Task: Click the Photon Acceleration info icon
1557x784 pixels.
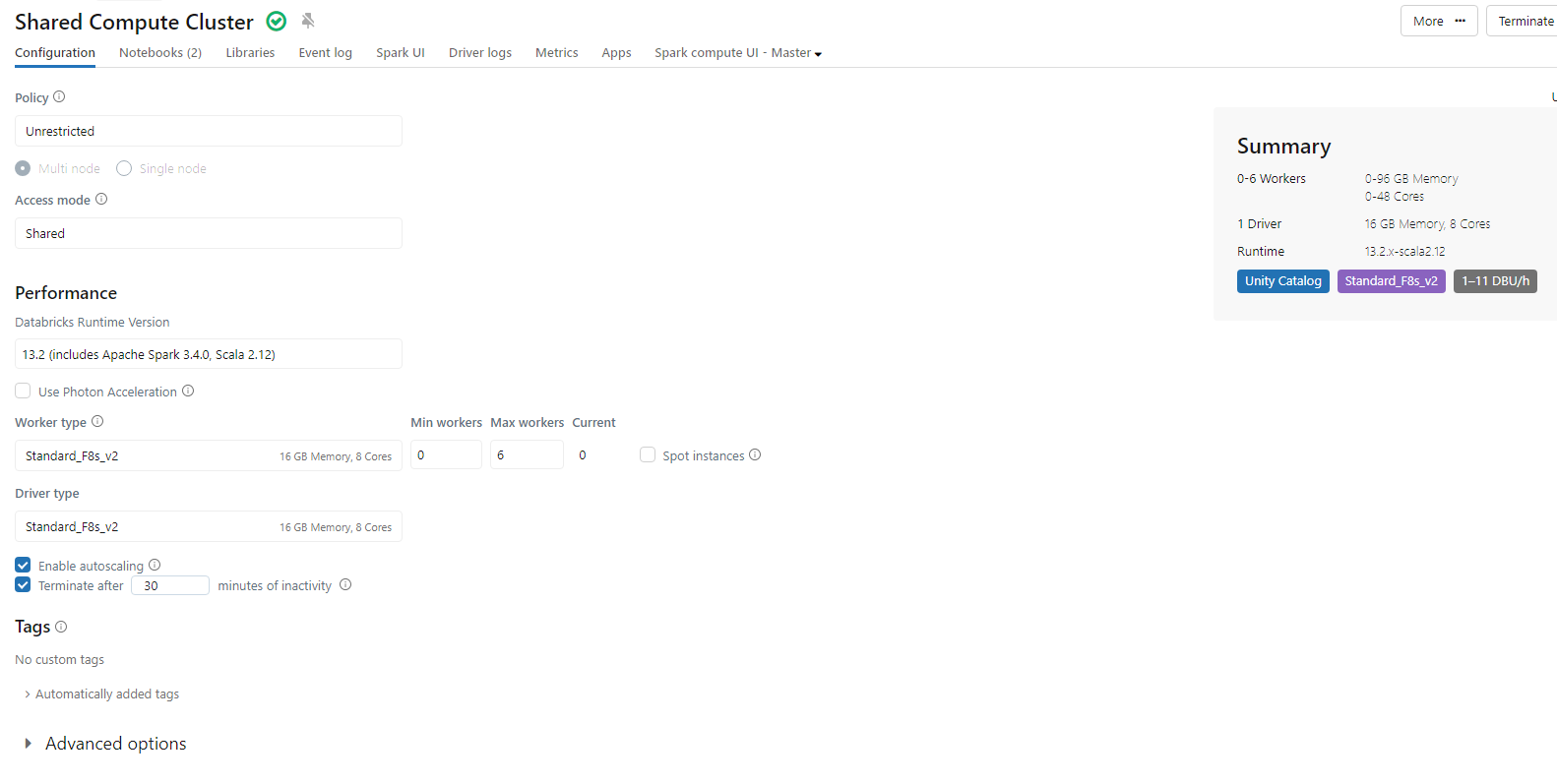Action: [x=188, y=391]
